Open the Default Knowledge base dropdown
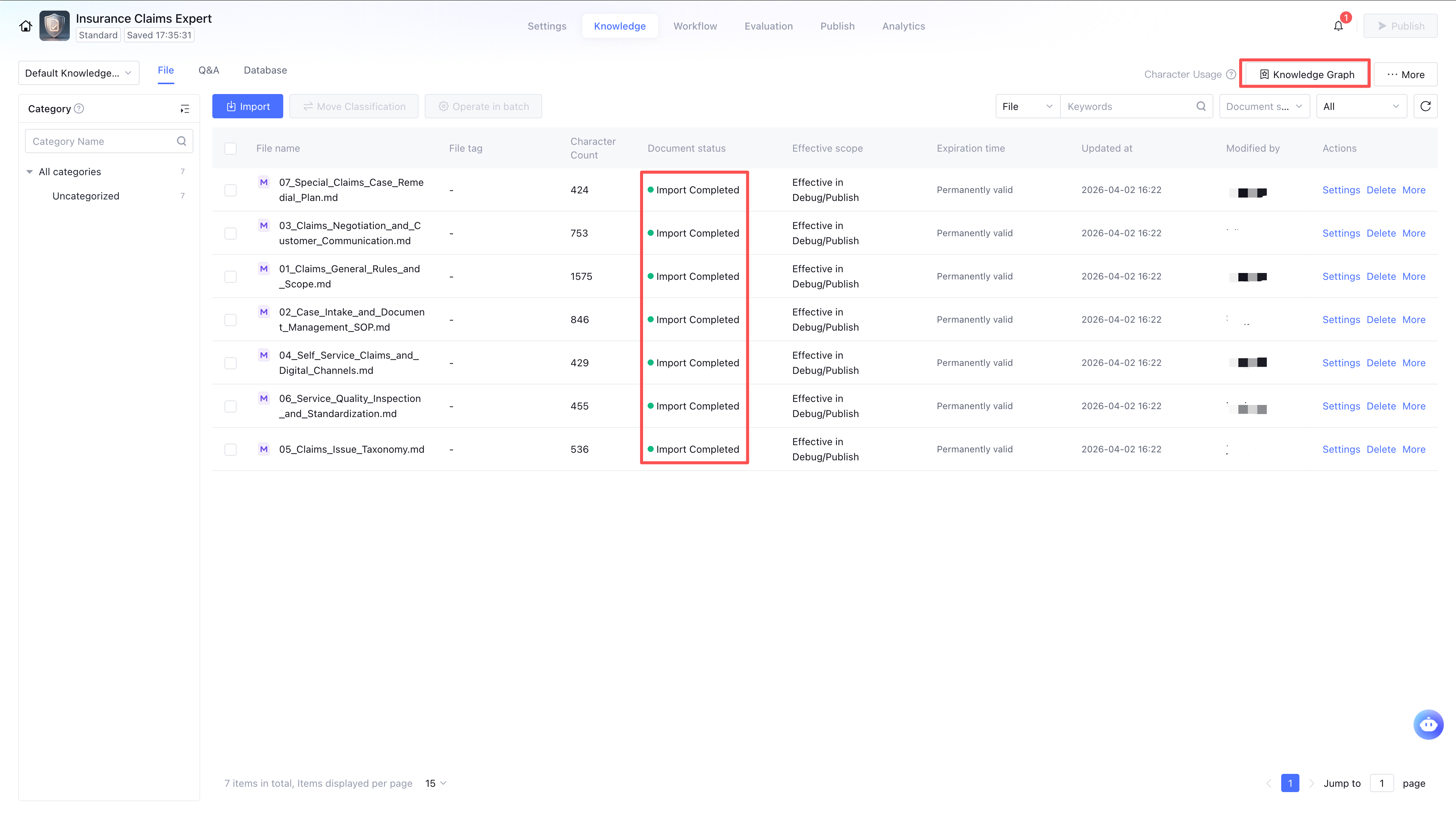Screen dimensions: 1456x819 (x=78, y=73)
